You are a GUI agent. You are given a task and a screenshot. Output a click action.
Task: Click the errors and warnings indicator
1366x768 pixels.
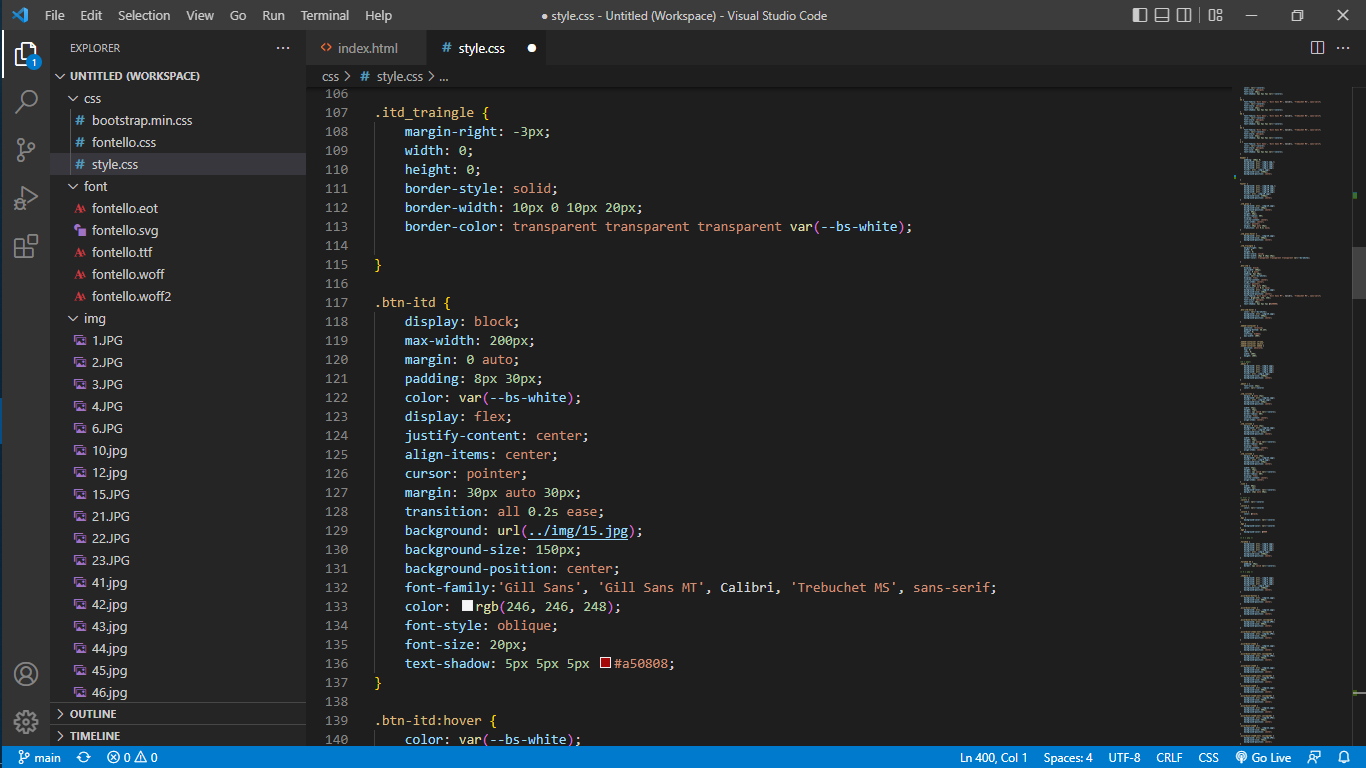click(x=132, y=757)
